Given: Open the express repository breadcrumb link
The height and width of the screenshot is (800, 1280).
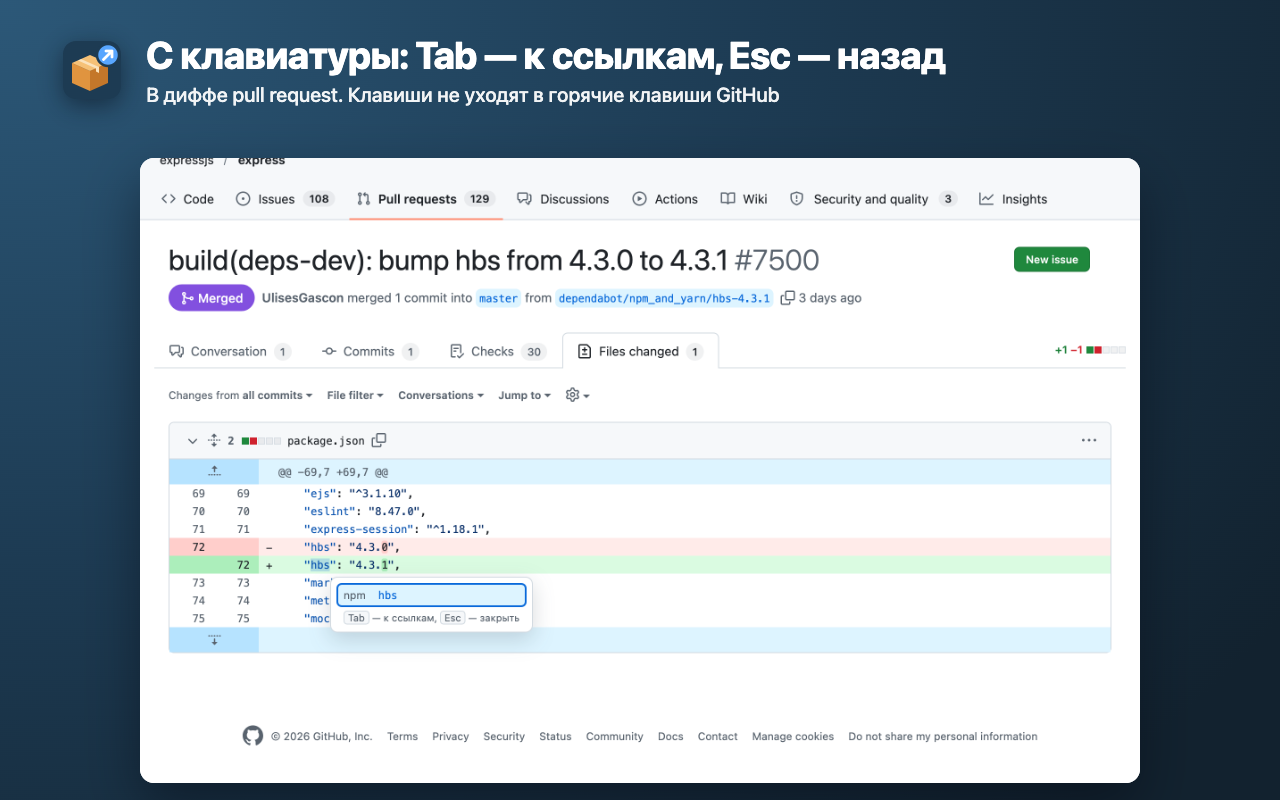Looking at the screenshot, I should click(261, 161).
